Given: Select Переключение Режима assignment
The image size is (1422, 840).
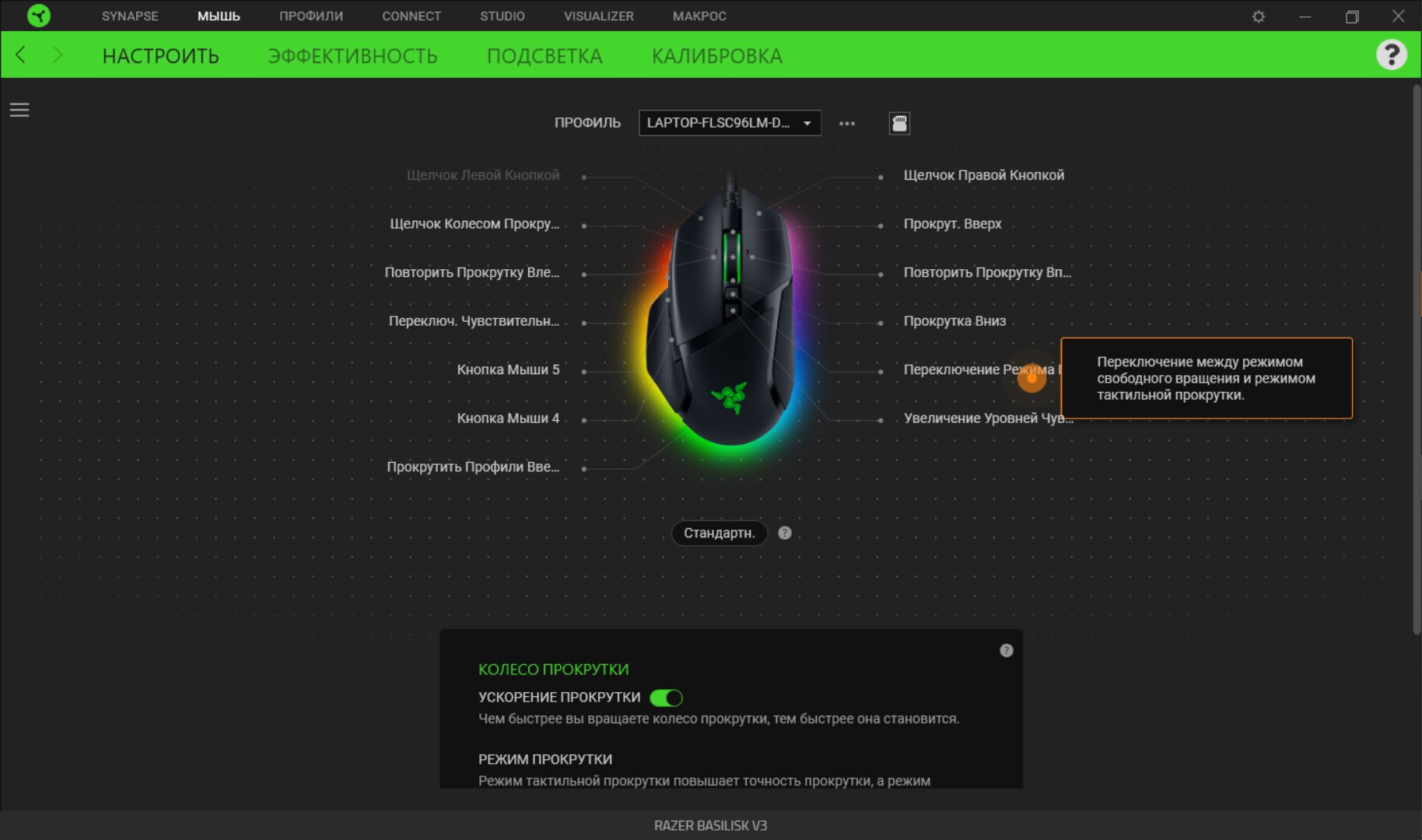Looking at the screenshot, I should [980, 369].
